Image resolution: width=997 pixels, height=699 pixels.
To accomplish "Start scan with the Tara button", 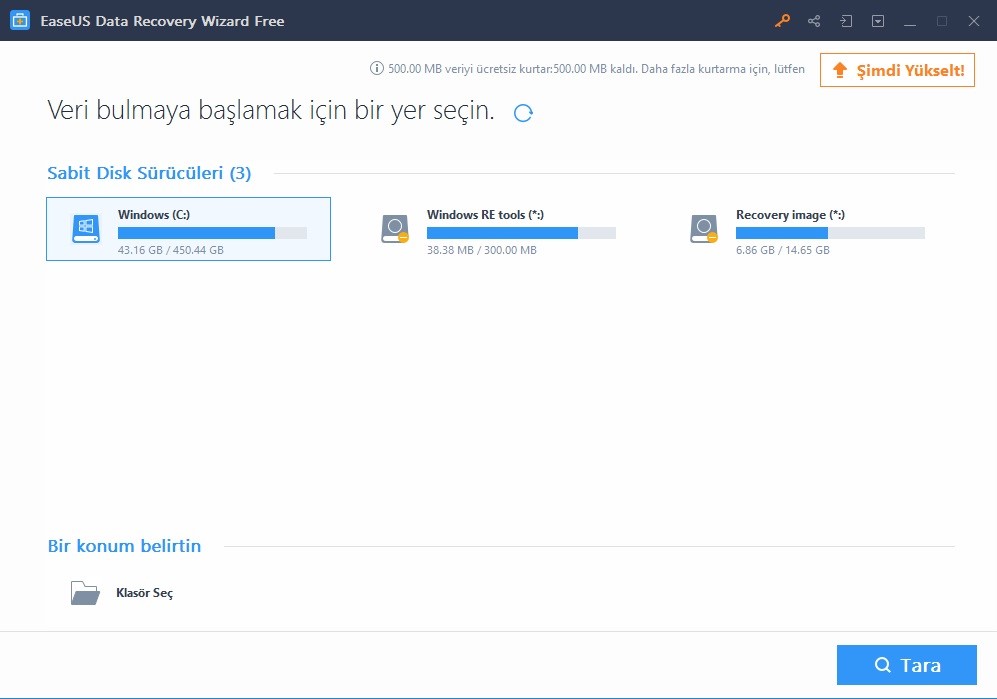I will point(907,665).
